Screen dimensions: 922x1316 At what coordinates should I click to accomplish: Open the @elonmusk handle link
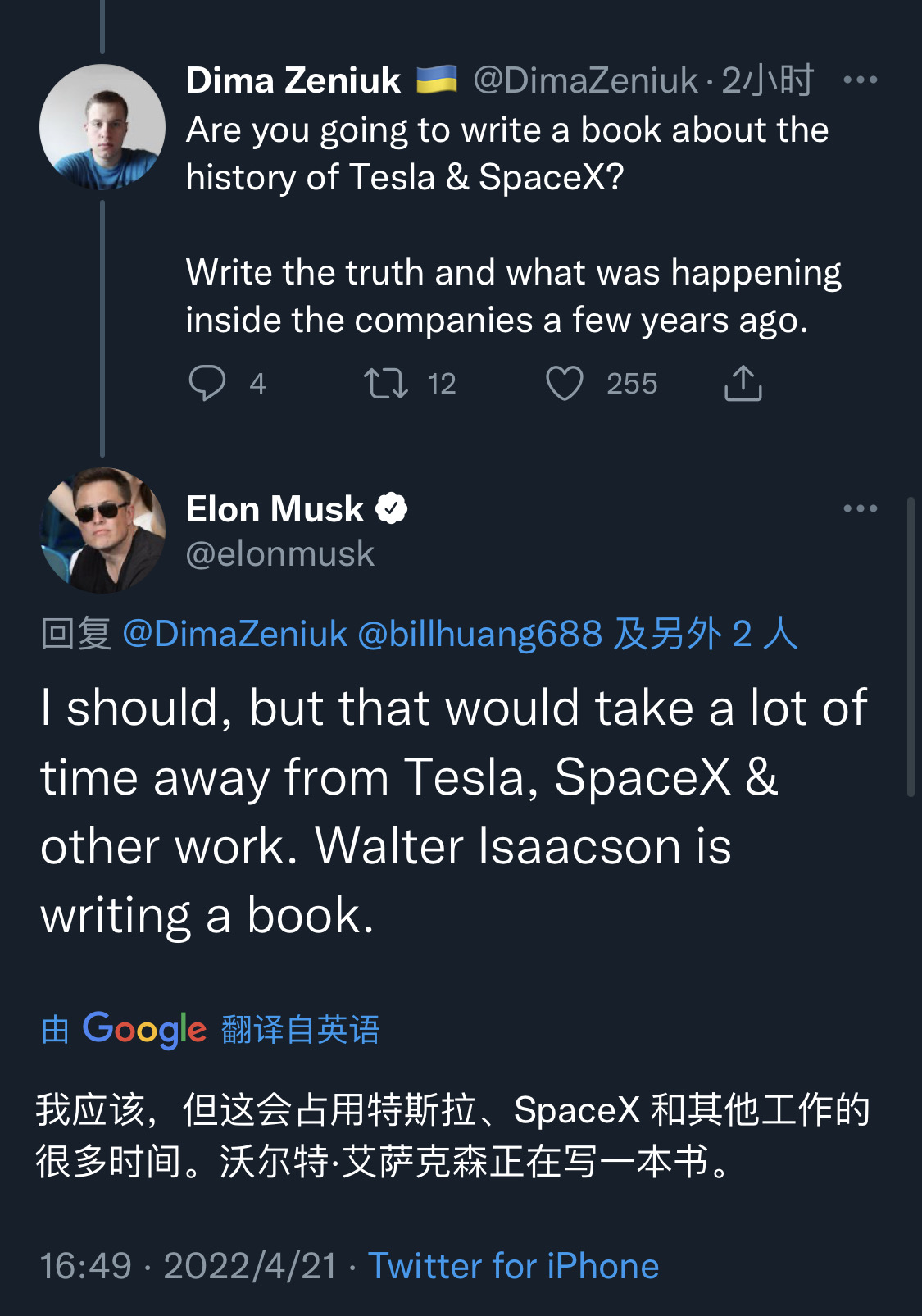pyautogui.click(x=279, y=554)
